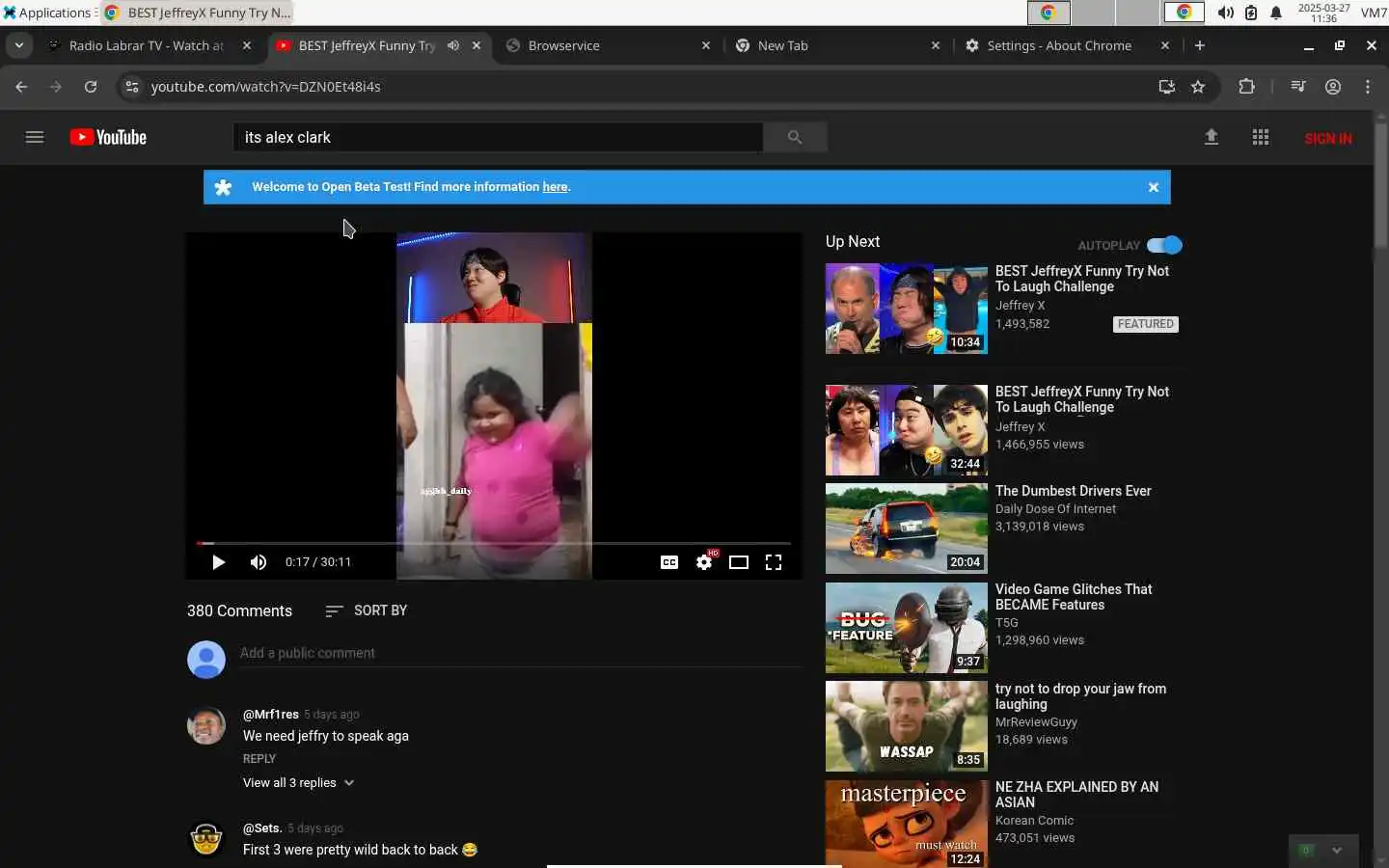
Task: Click the system volume icon in the panel
Action: 1225,13
